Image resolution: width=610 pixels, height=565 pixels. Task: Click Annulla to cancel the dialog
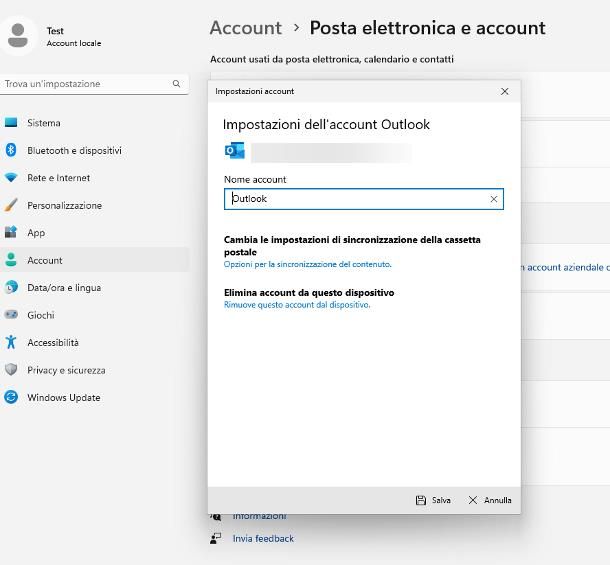[x=490, y=500]
